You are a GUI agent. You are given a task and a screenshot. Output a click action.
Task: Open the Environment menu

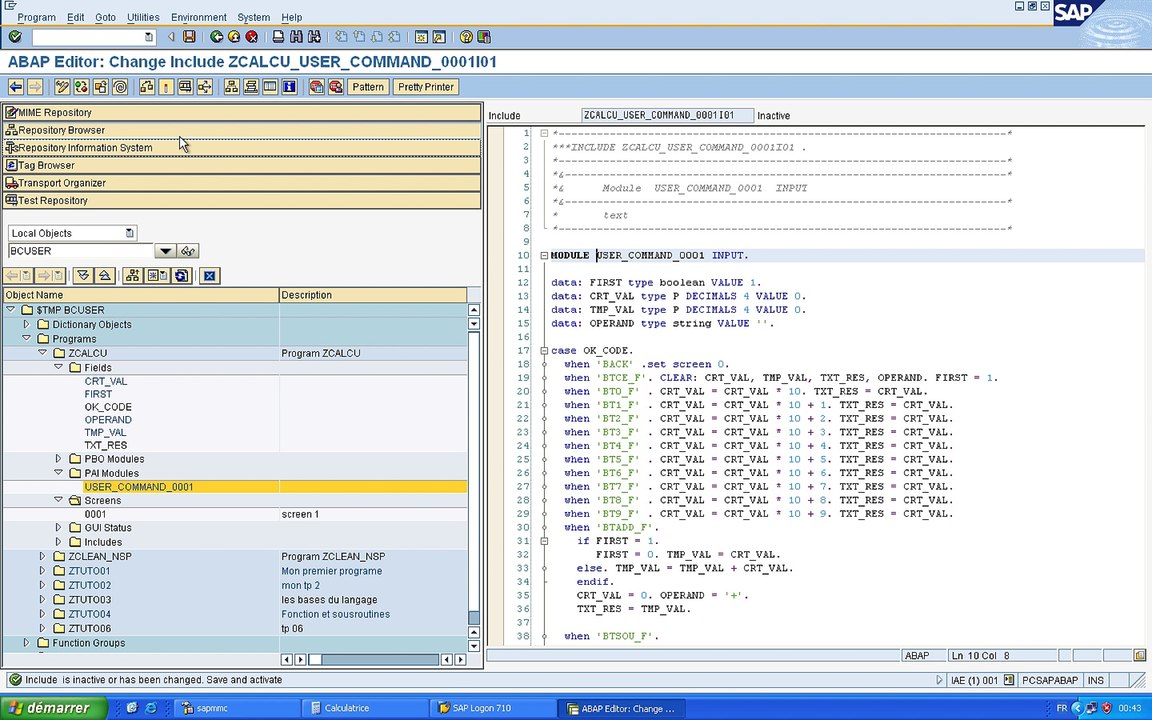point(198,17)
